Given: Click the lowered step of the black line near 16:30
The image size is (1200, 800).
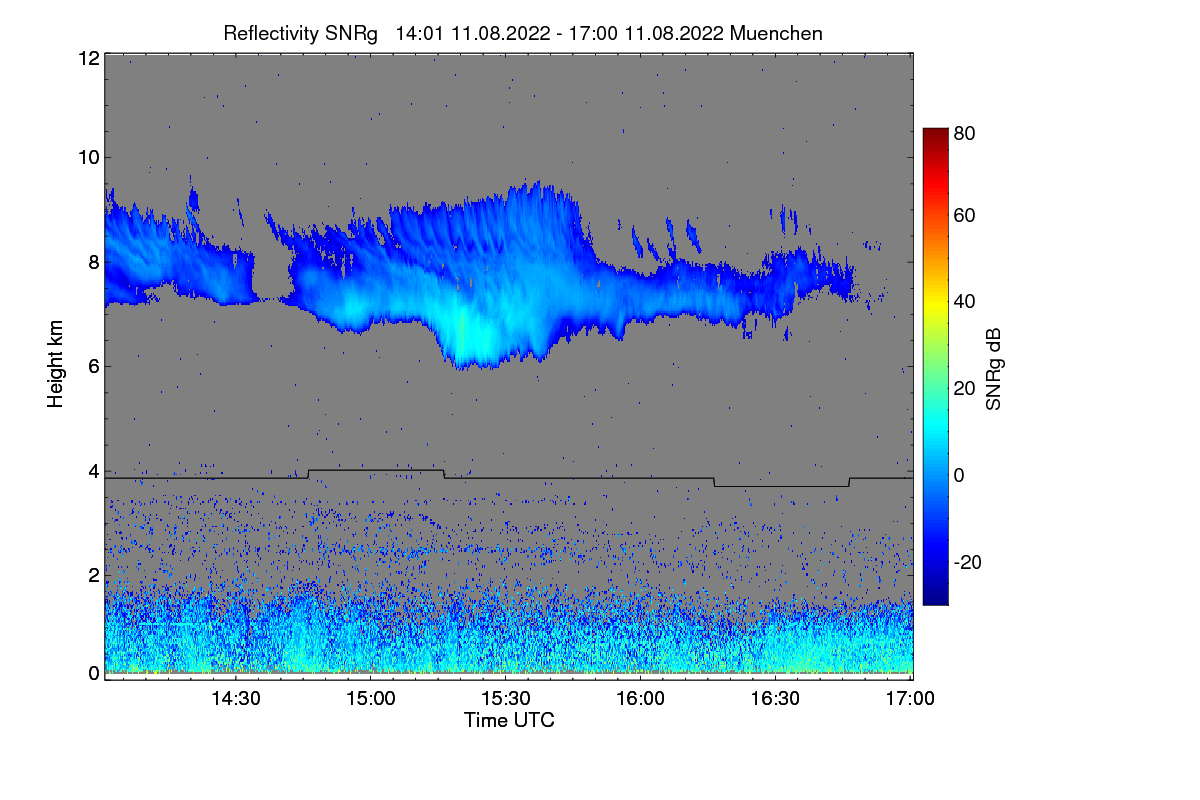Looking at the screenshot, I should click(781, 486).
